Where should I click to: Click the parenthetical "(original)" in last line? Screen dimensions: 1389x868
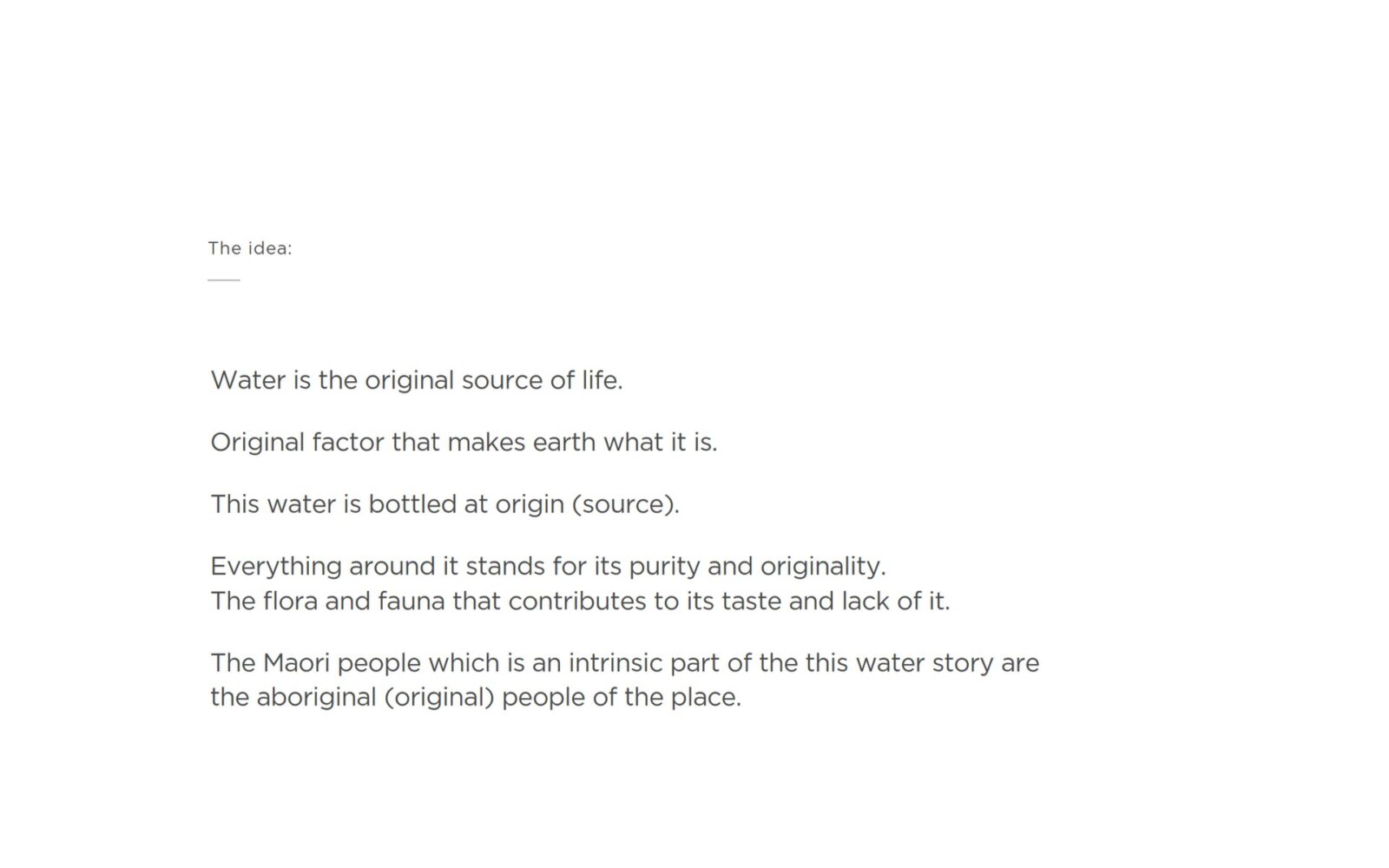click(439, 697)
